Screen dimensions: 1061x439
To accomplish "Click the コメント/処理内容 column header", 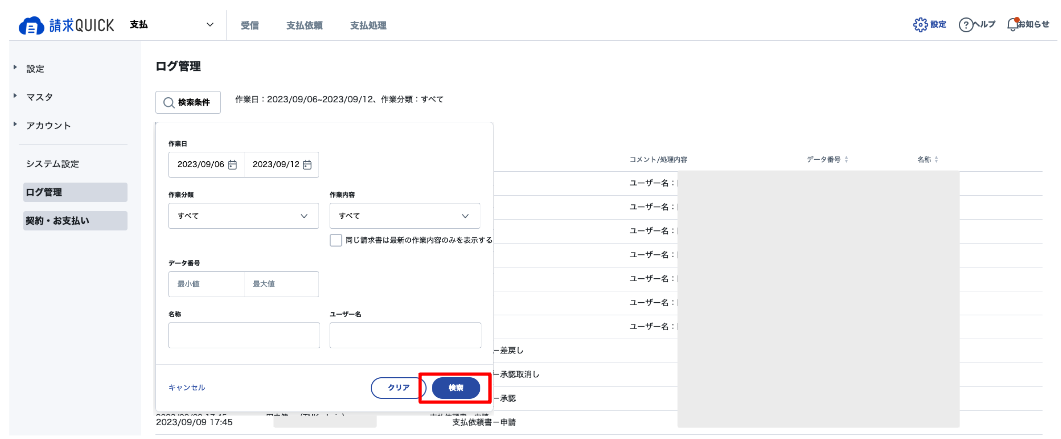I will click(659, 160).
